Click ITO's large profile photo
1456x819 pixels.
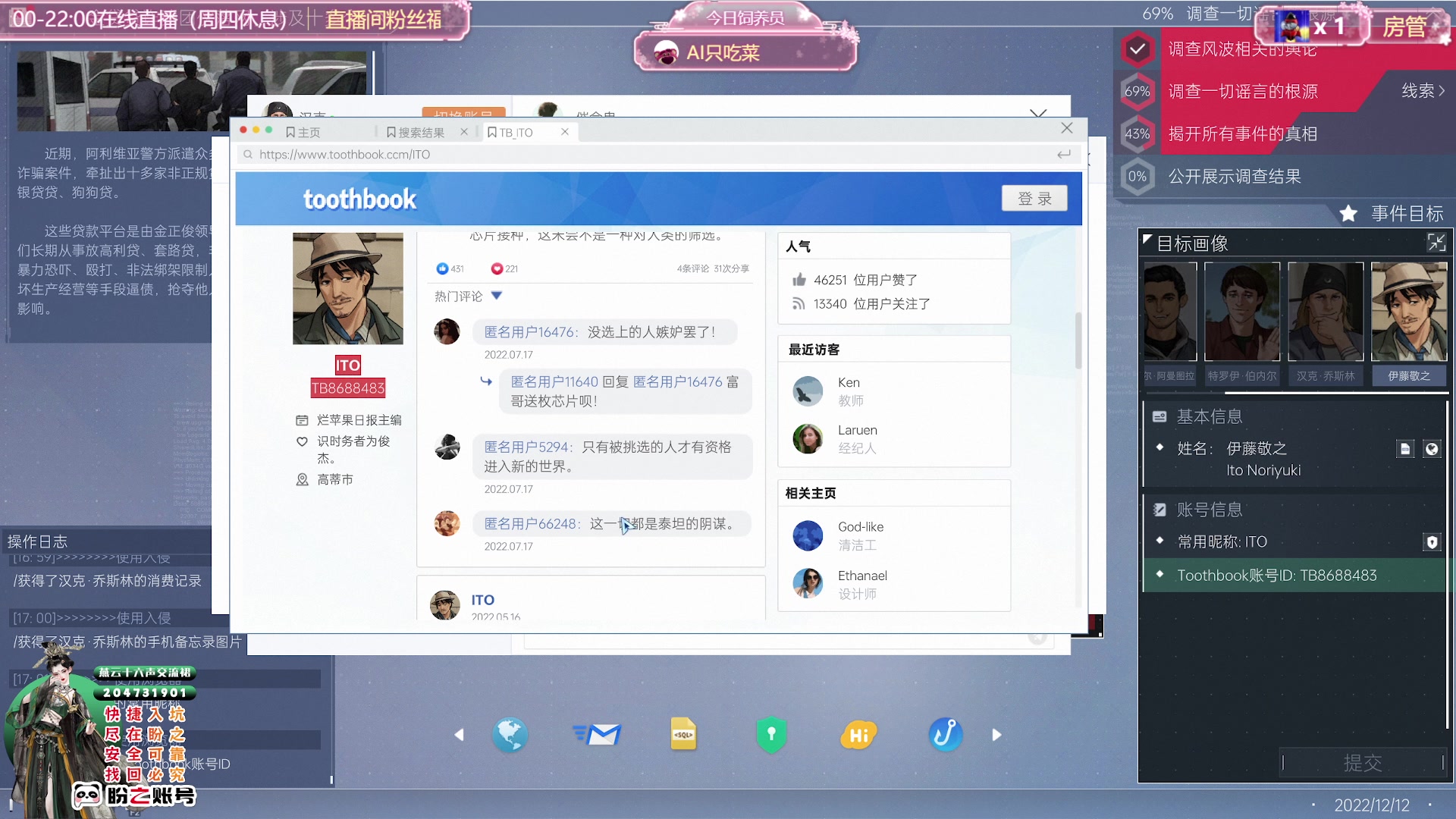[x=348, y=289]
